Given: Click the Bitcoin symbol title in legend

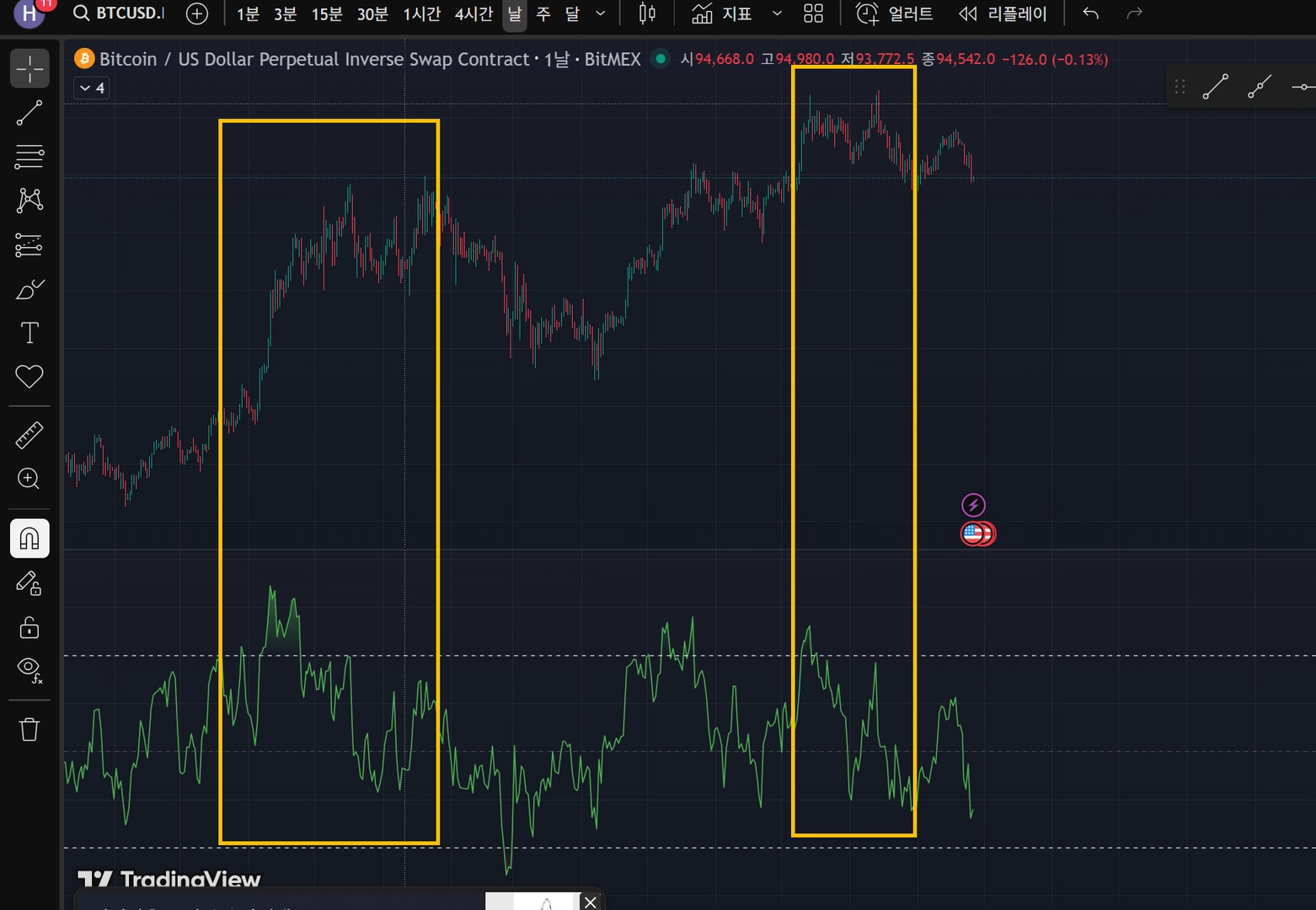Looking at the screenshot, I should [370, 59].
